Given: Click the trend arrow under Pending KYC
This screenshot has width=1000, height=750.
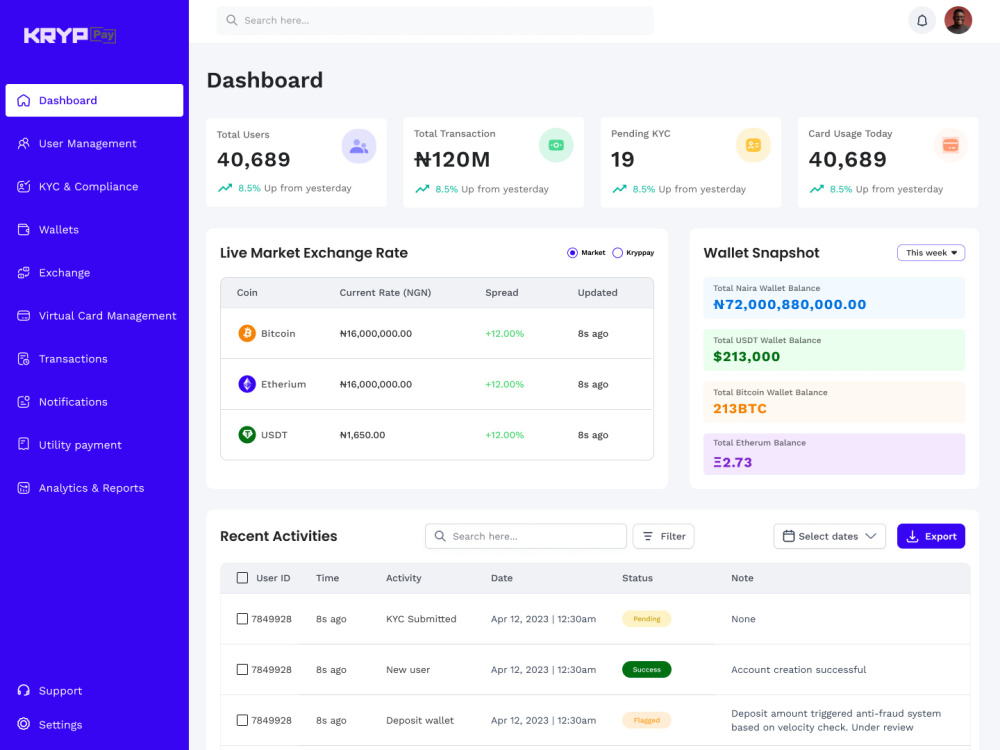Looking at the screenshot, I should [619, 189].
